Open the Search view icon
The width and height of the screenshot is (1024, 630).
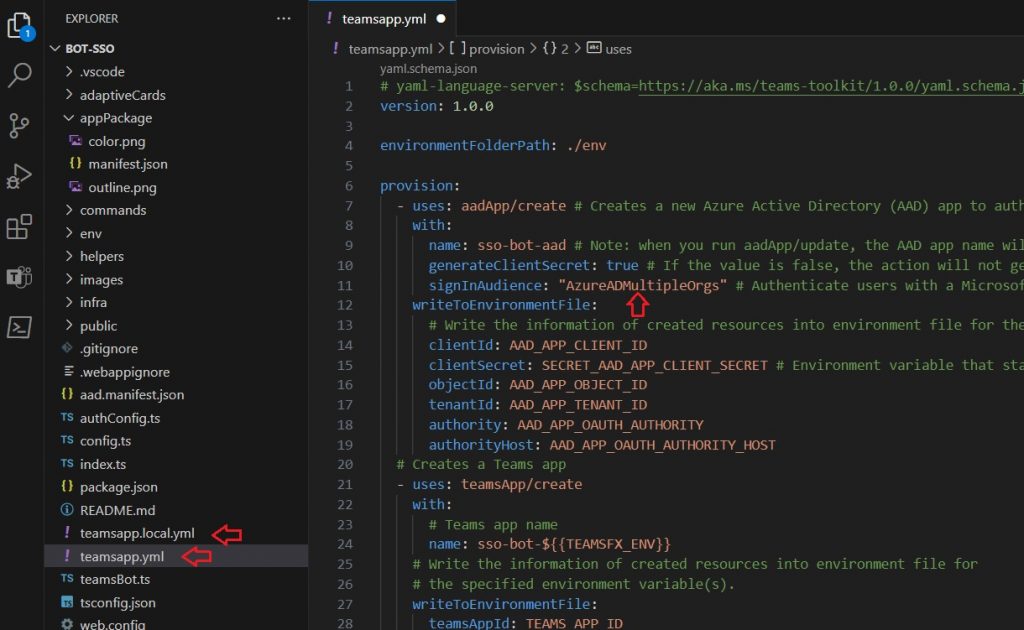tap(19, 74)
